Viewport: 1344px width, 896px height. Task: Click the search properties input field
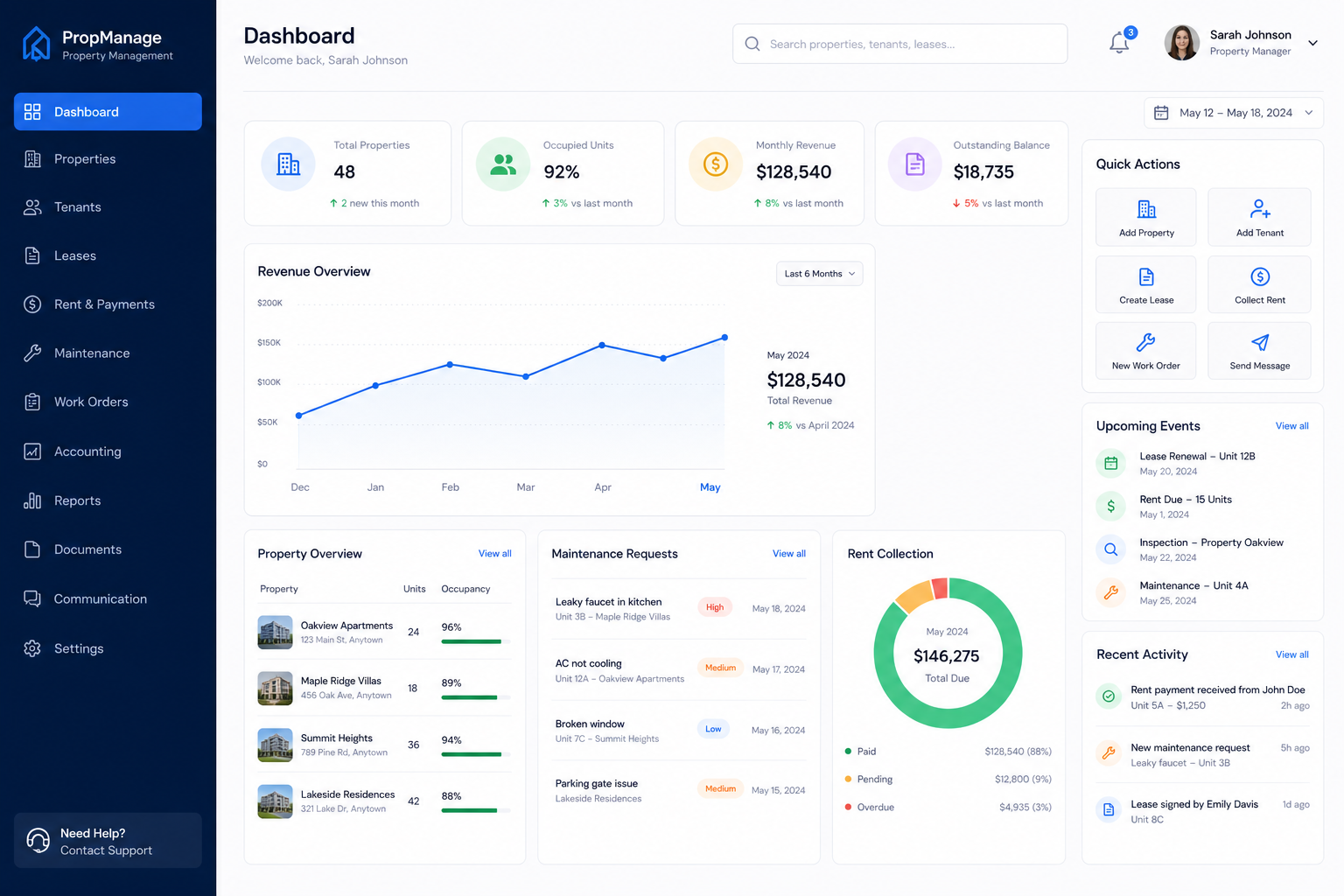899,44
